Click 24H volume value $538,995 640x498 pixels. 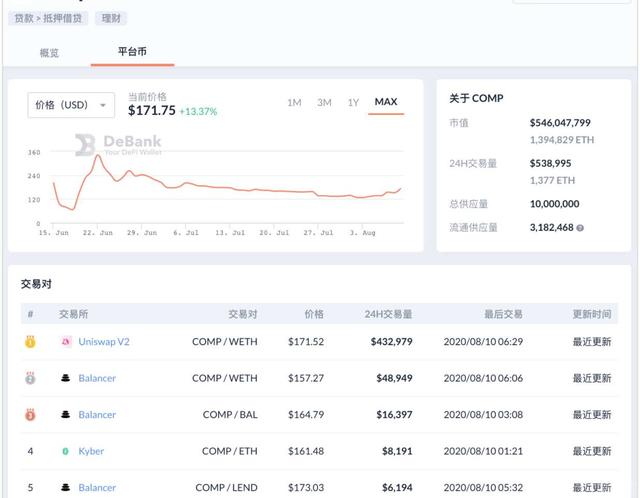pos(550,163)
